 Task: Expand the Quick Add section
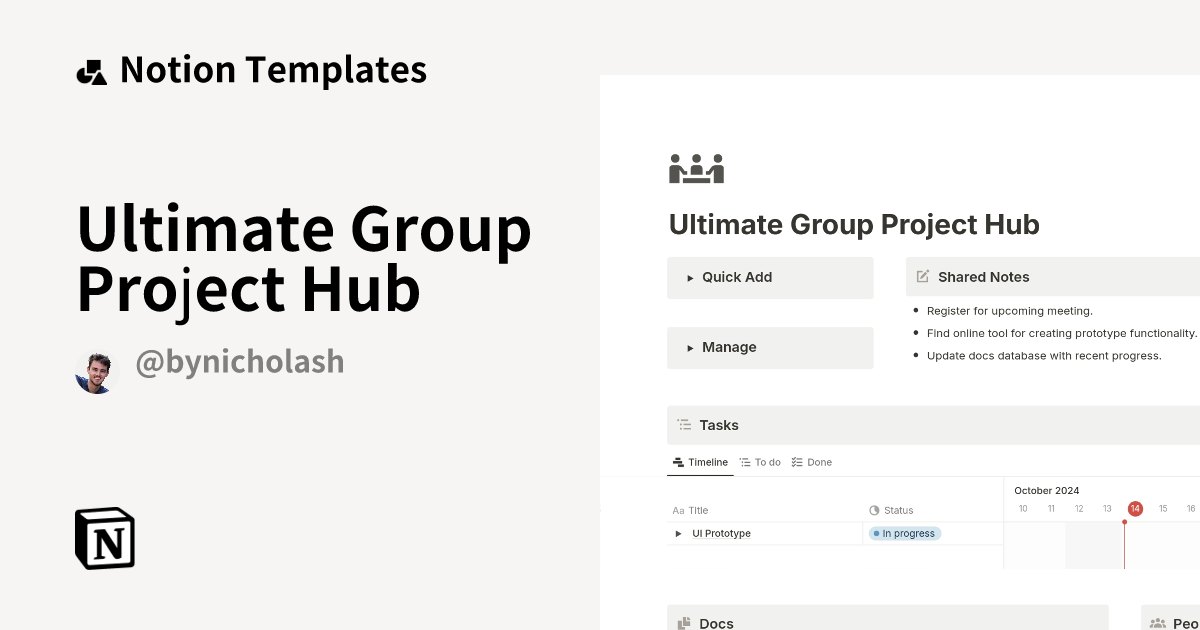[690, 277]
